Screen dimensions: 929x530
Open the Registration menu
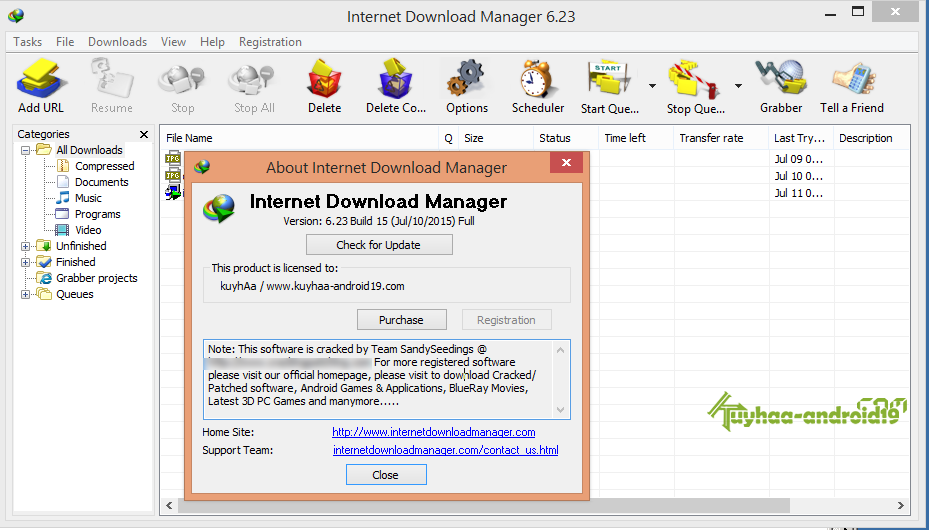(x=270, y=41)
